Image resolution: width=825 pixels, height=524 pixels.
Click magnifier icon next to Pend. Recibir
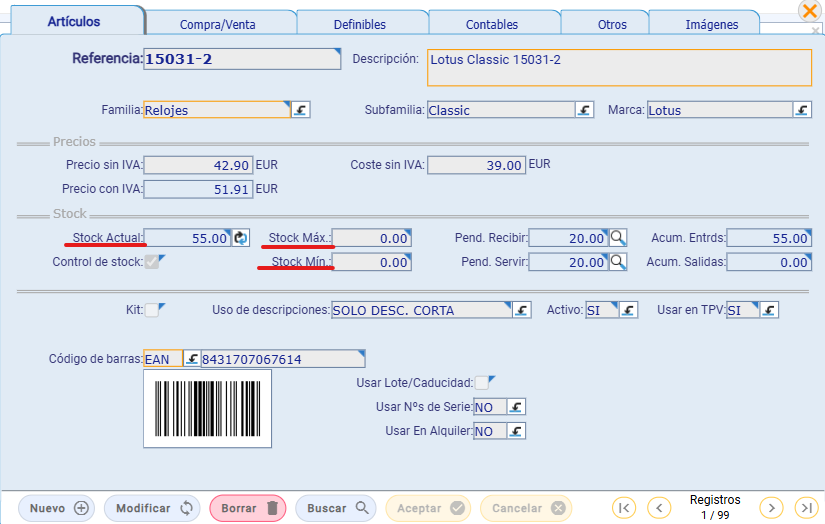(618, 238)
